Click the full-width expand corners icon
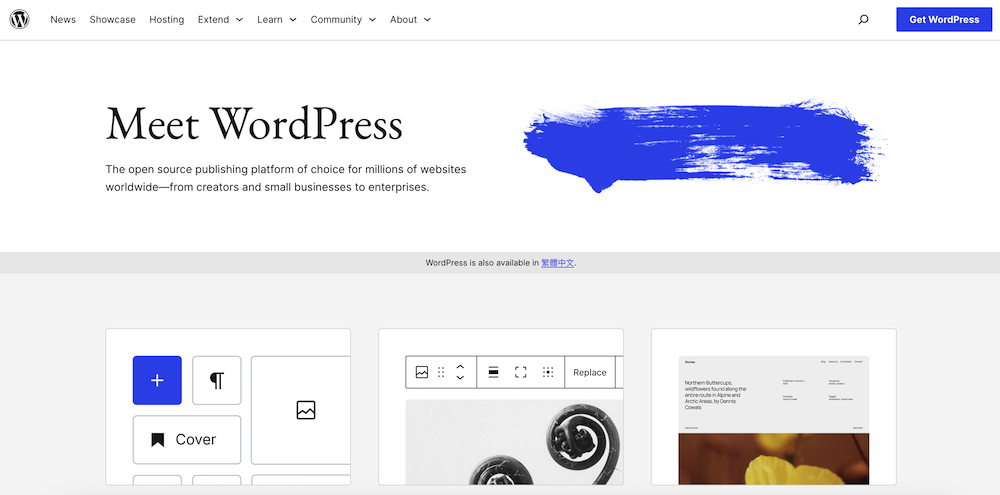 click(520, 372)
